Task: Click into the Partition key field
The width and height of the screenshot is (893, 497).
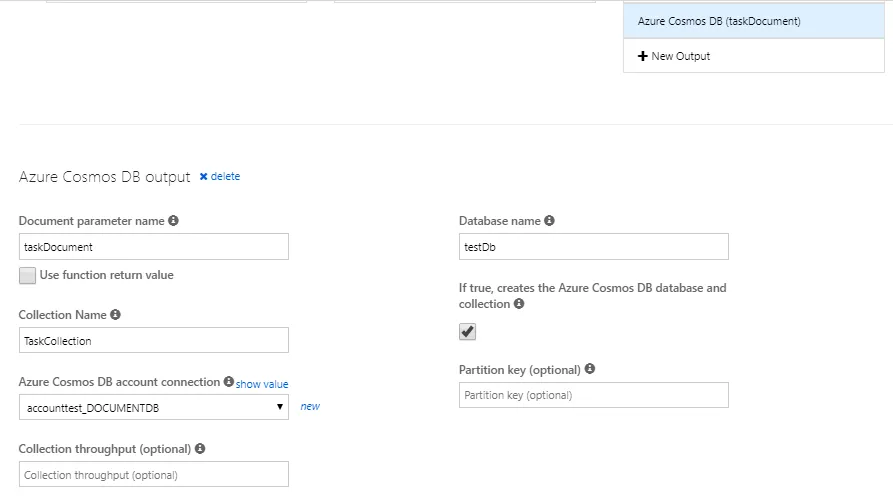Action: (593, 395)
